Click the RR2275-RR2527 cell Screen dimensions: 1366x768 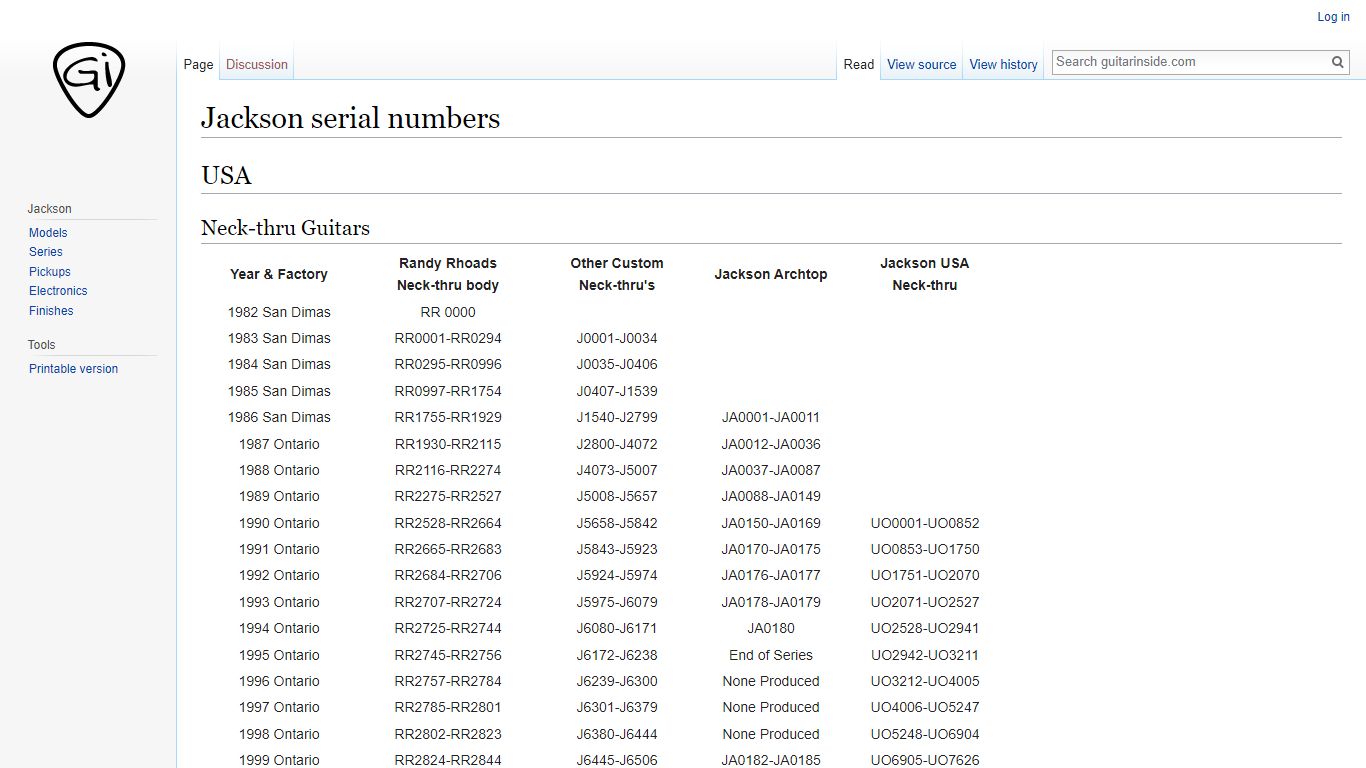pyautogui.click(x=448, y=496)
